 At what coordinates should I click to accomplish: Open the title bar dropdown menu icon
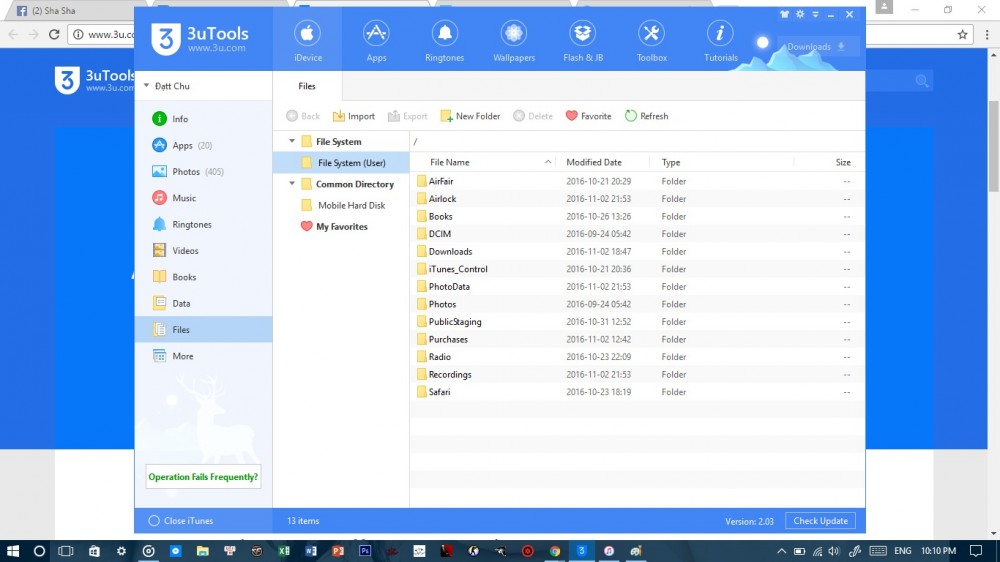click(815, 14)
